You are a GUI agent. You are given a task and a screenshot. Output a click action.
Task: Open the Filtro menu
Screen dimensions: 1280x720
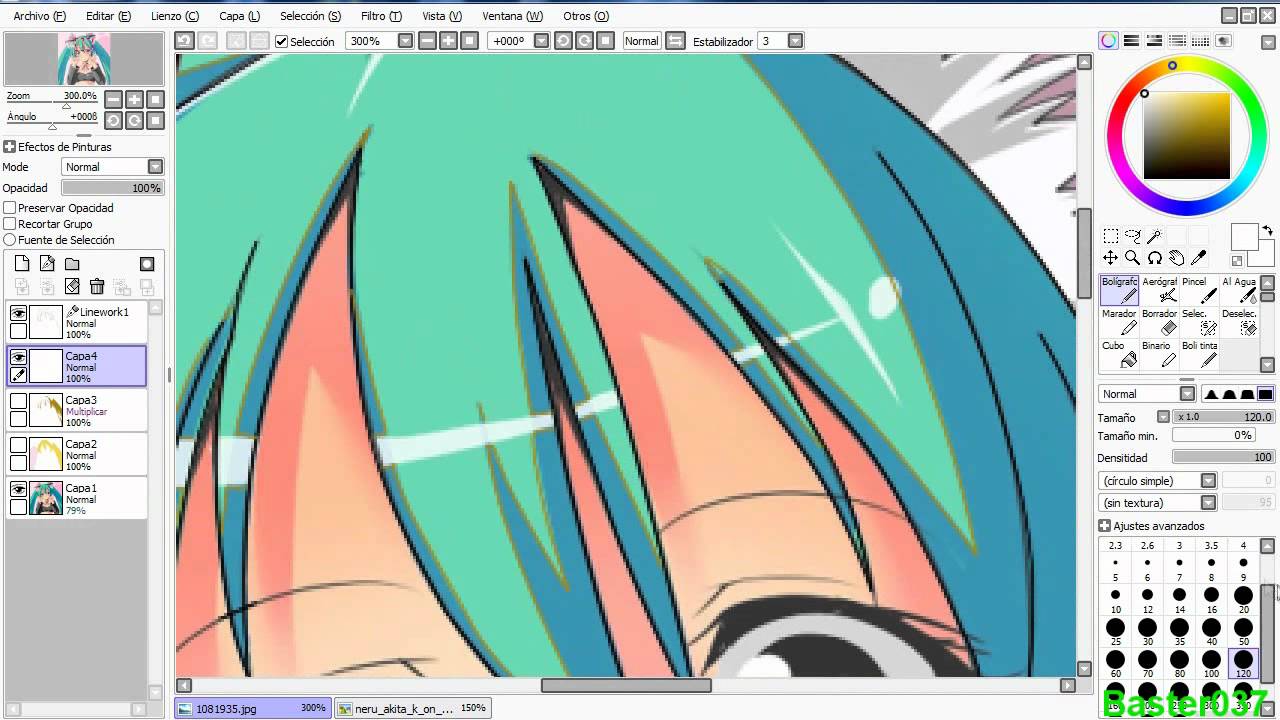pyautogui.click(x=381, y=16)
